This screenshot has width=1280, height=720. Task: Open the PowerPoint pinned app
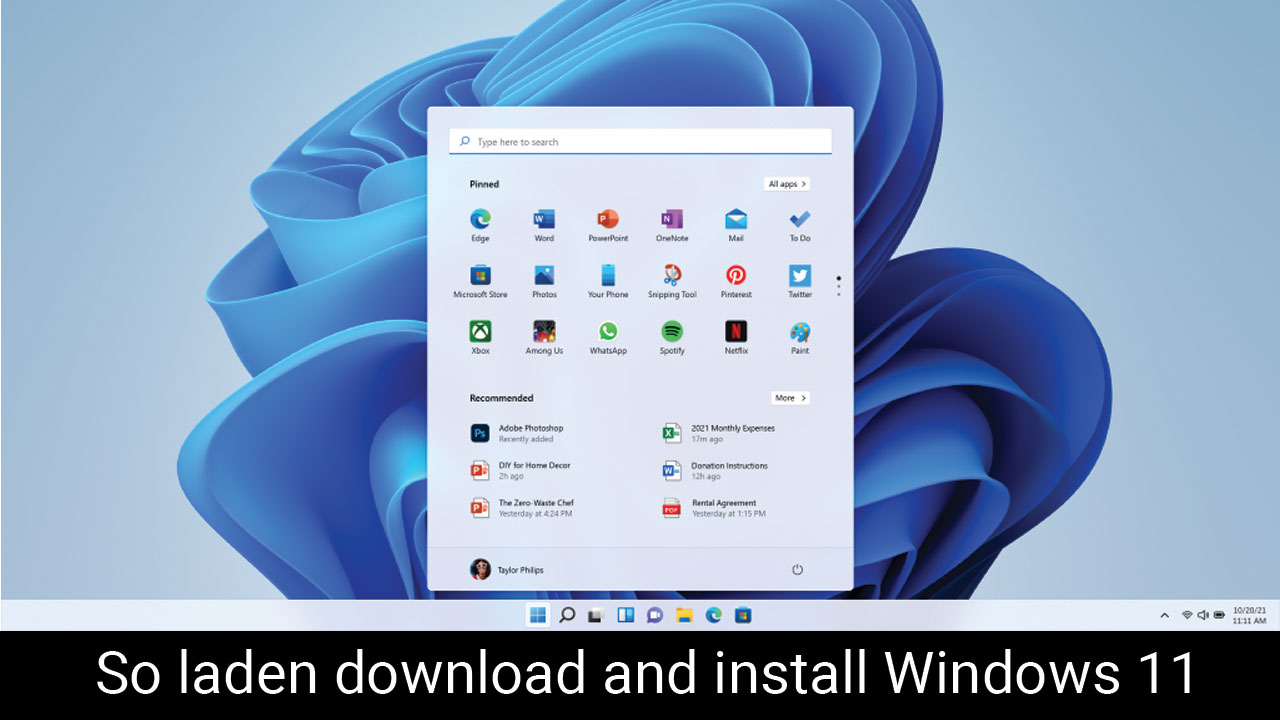[608, 225]
